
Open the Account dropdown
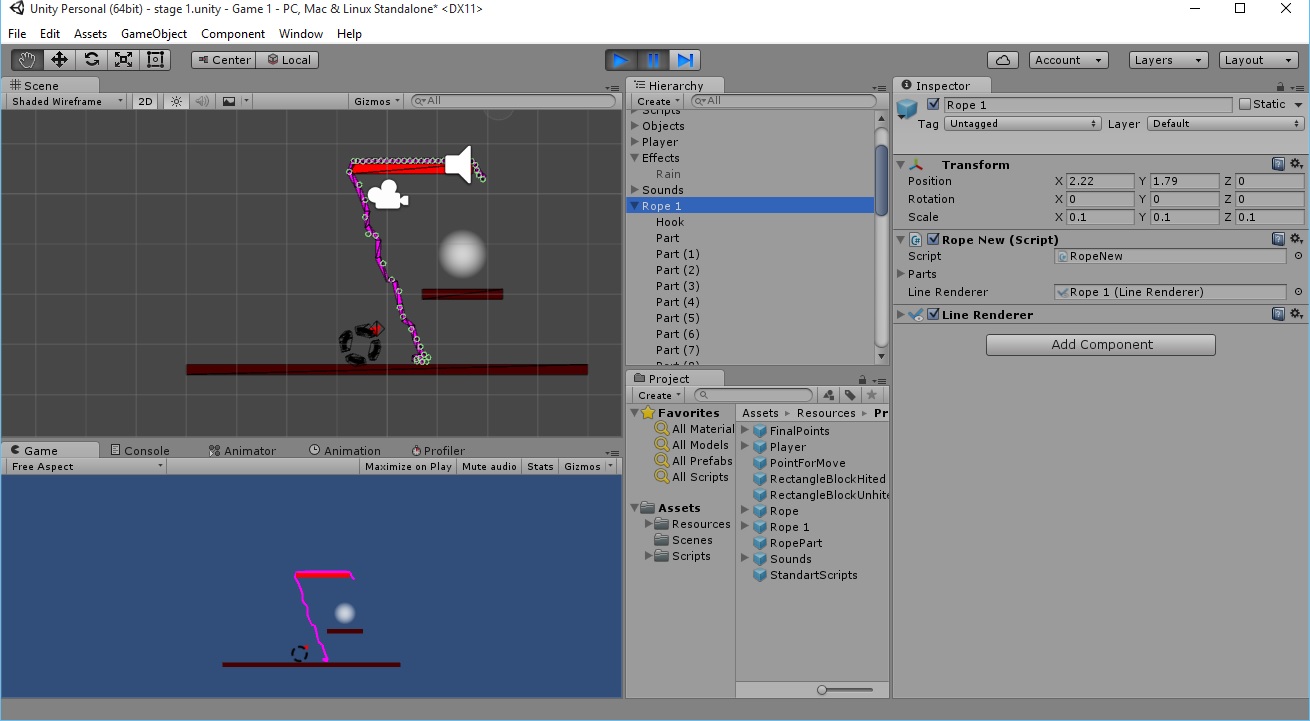coord(1068,60)
